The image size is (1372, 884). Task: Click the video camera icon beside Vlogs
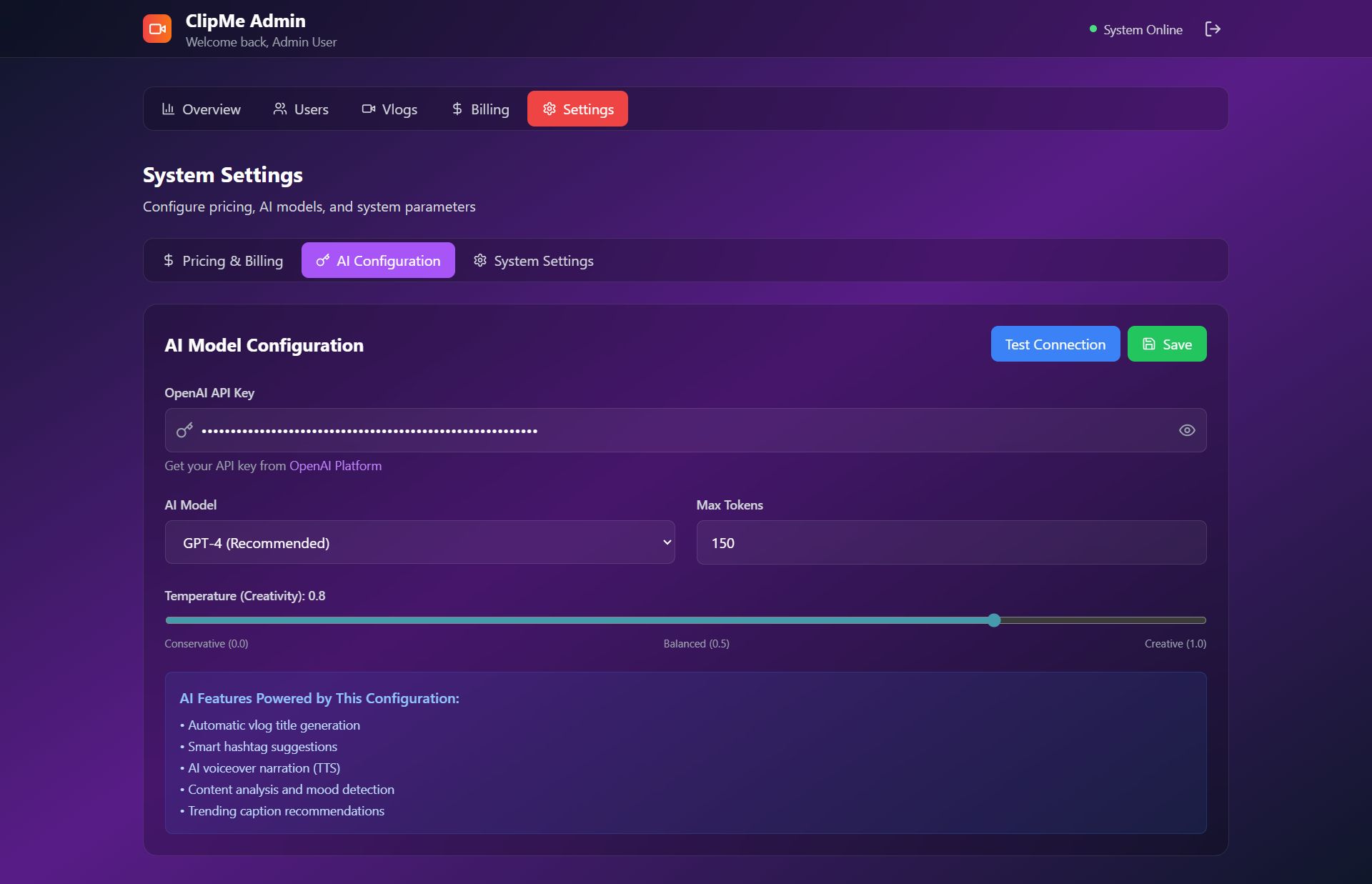point(368,109)
